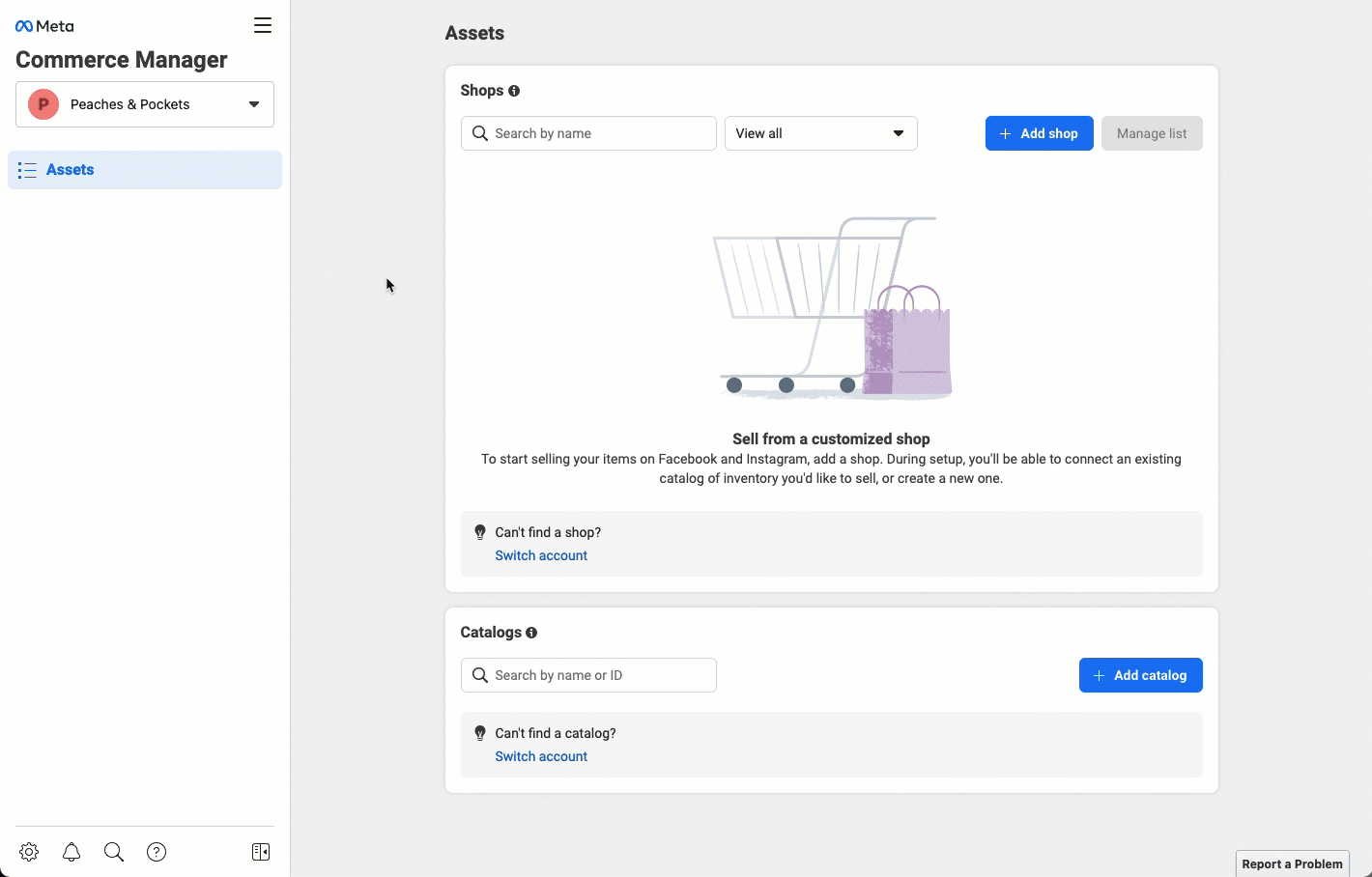This screenshot has width=1372, height=877.
Task: Select Assets in the sidebar
Action: coord(145,170)
